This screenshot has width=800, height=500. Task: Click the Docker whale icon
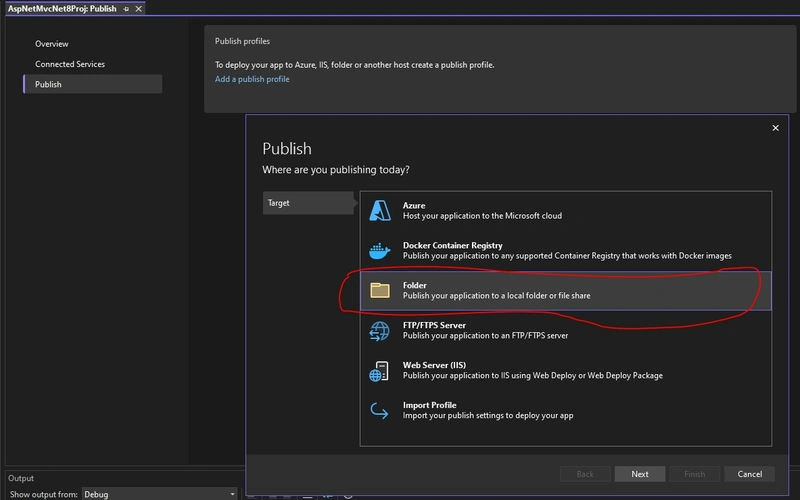(x=380, y=251)
